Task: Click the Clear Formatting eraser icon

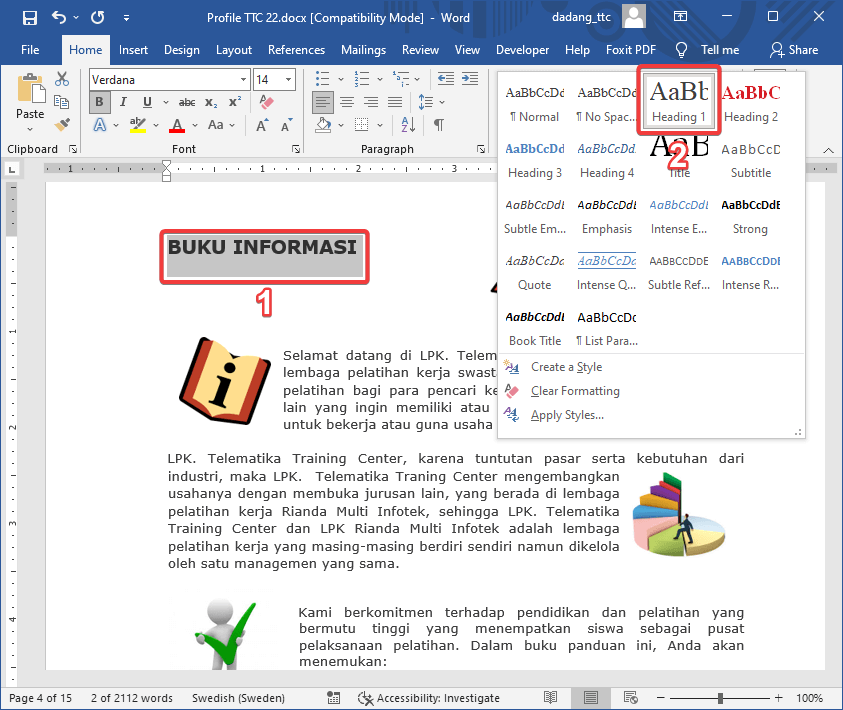Action: [x=268, y=101]
